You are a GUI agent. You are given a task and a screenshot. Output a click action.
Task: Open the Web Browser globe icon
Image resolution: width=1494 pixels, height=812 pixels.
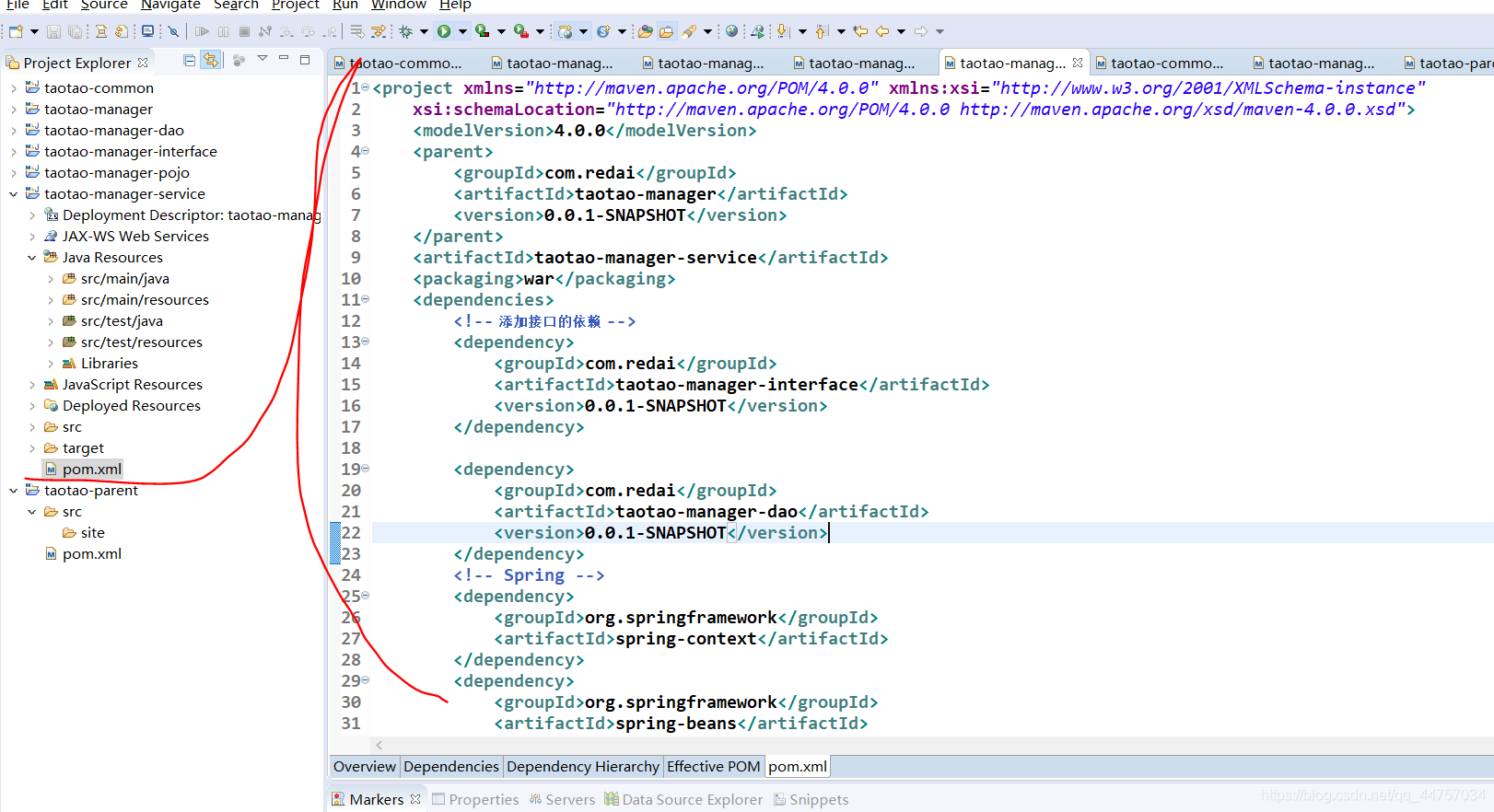point(731,31)
